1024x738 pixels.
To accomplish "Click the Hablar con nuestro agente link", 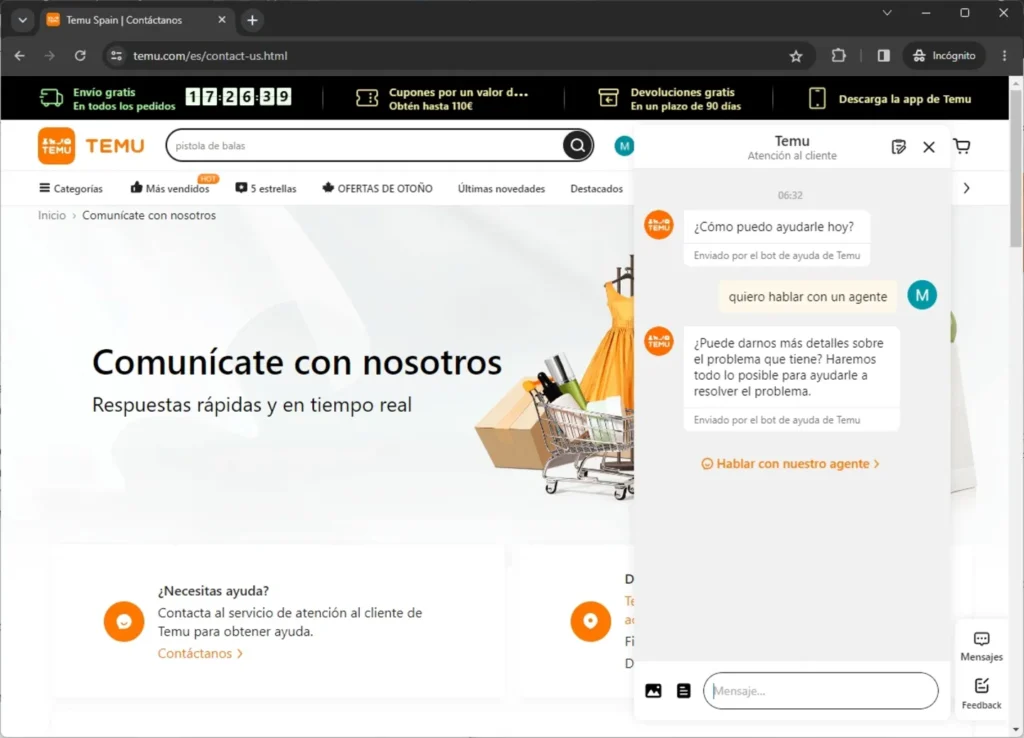I will 790,463.
